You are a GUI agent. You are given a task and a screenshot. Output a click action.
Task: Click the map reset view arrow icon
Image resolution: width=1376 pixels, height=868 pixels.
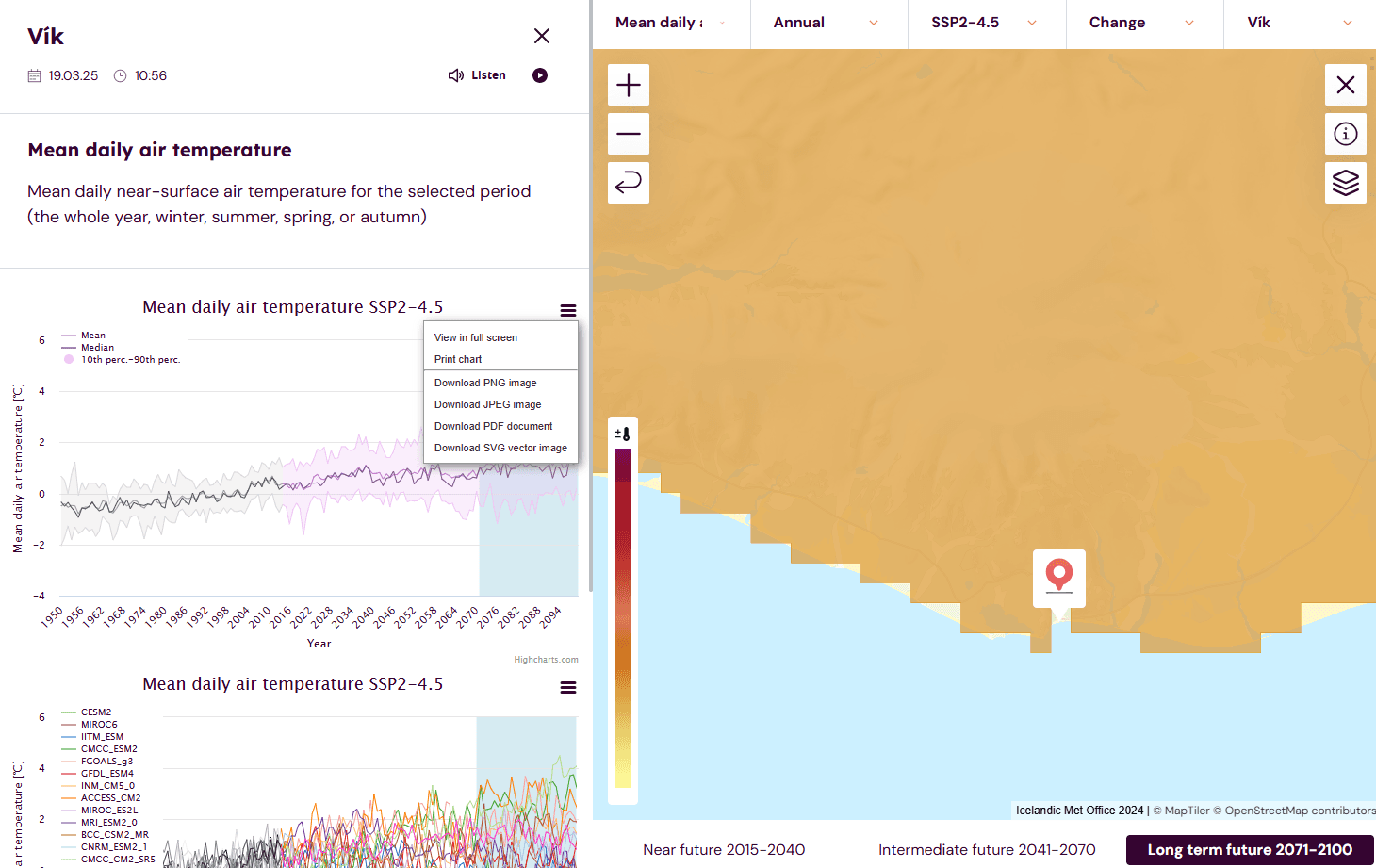click(x=629, y=183)
